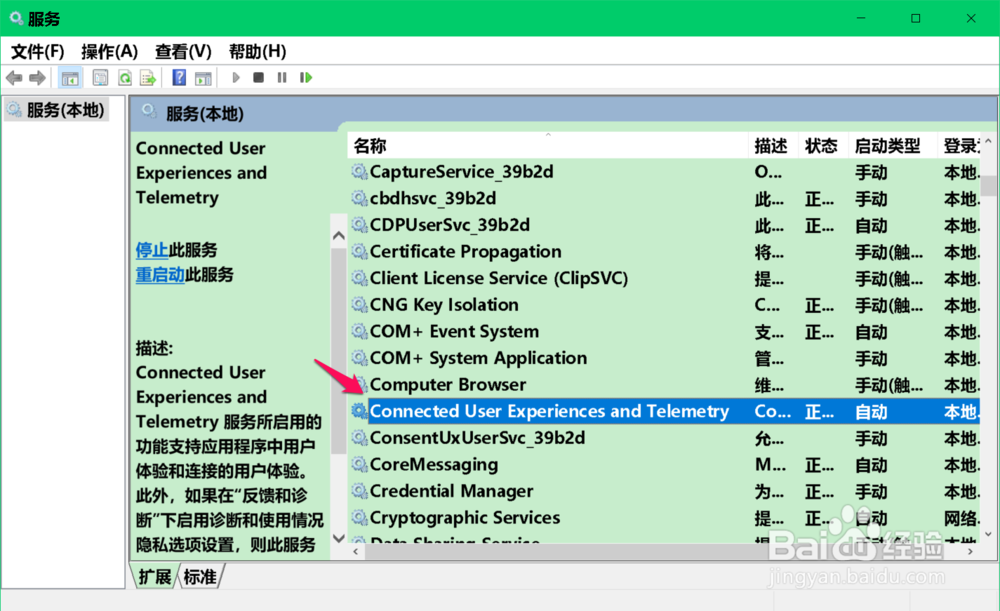Screen dimensions: 1000x611
Task: Click the service list scrollbar down arrow
Action: tap(988, 534)
